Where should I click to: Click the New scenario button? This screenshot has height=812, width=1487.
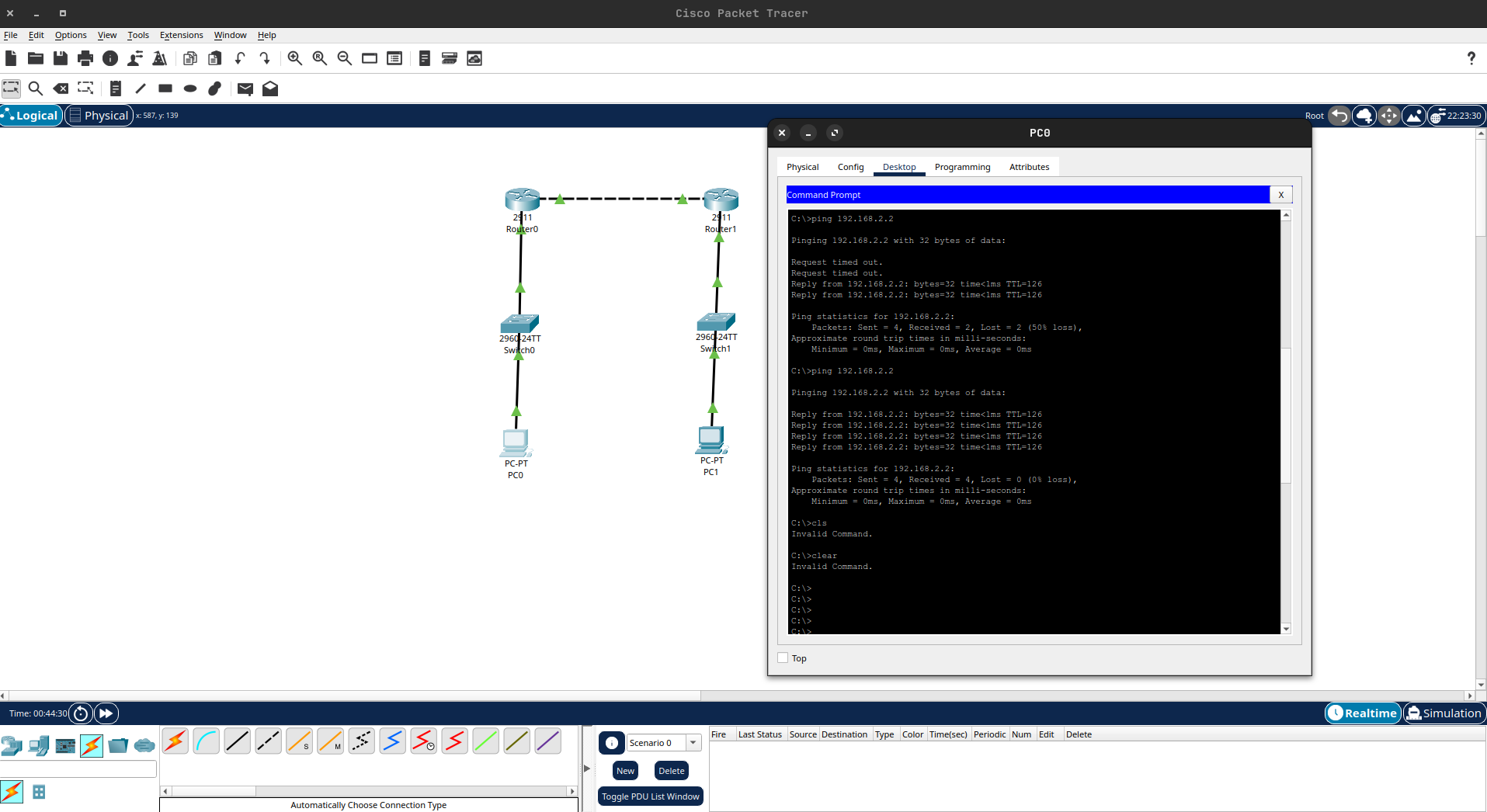(x=626, y=771)
